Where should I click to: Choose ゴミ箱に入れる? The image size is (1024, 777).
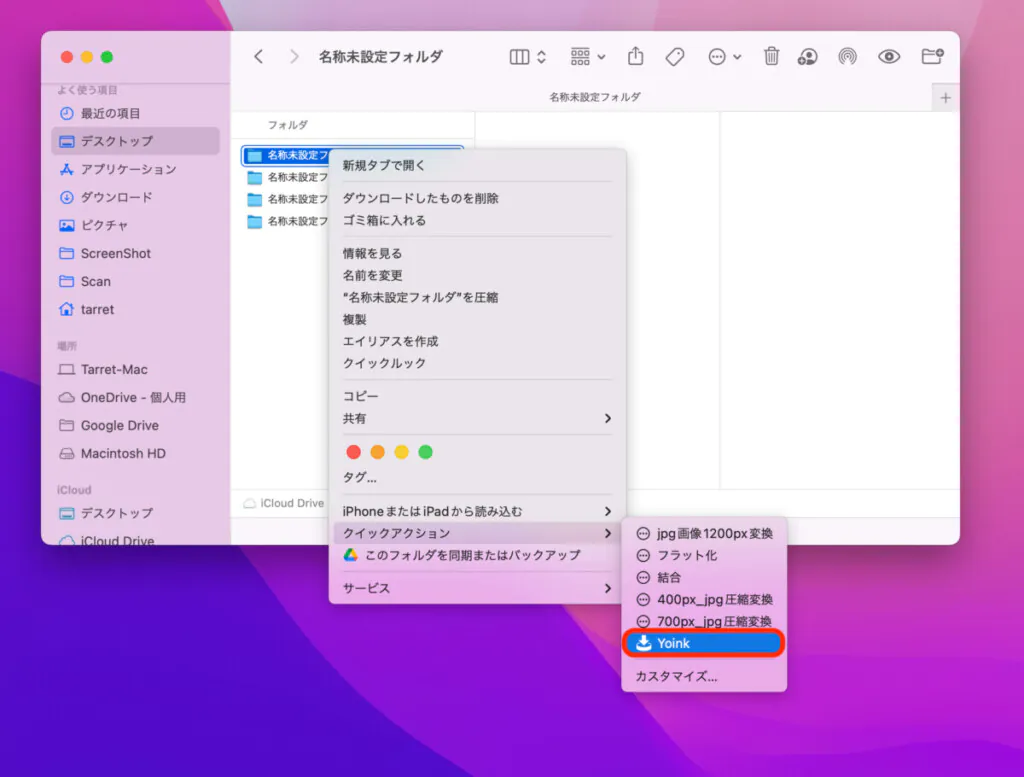(x=477, y=221)
